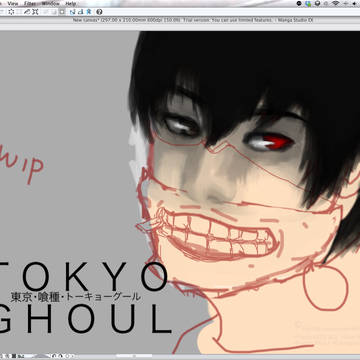Click the shield-shaped menu bar icon

318,3
